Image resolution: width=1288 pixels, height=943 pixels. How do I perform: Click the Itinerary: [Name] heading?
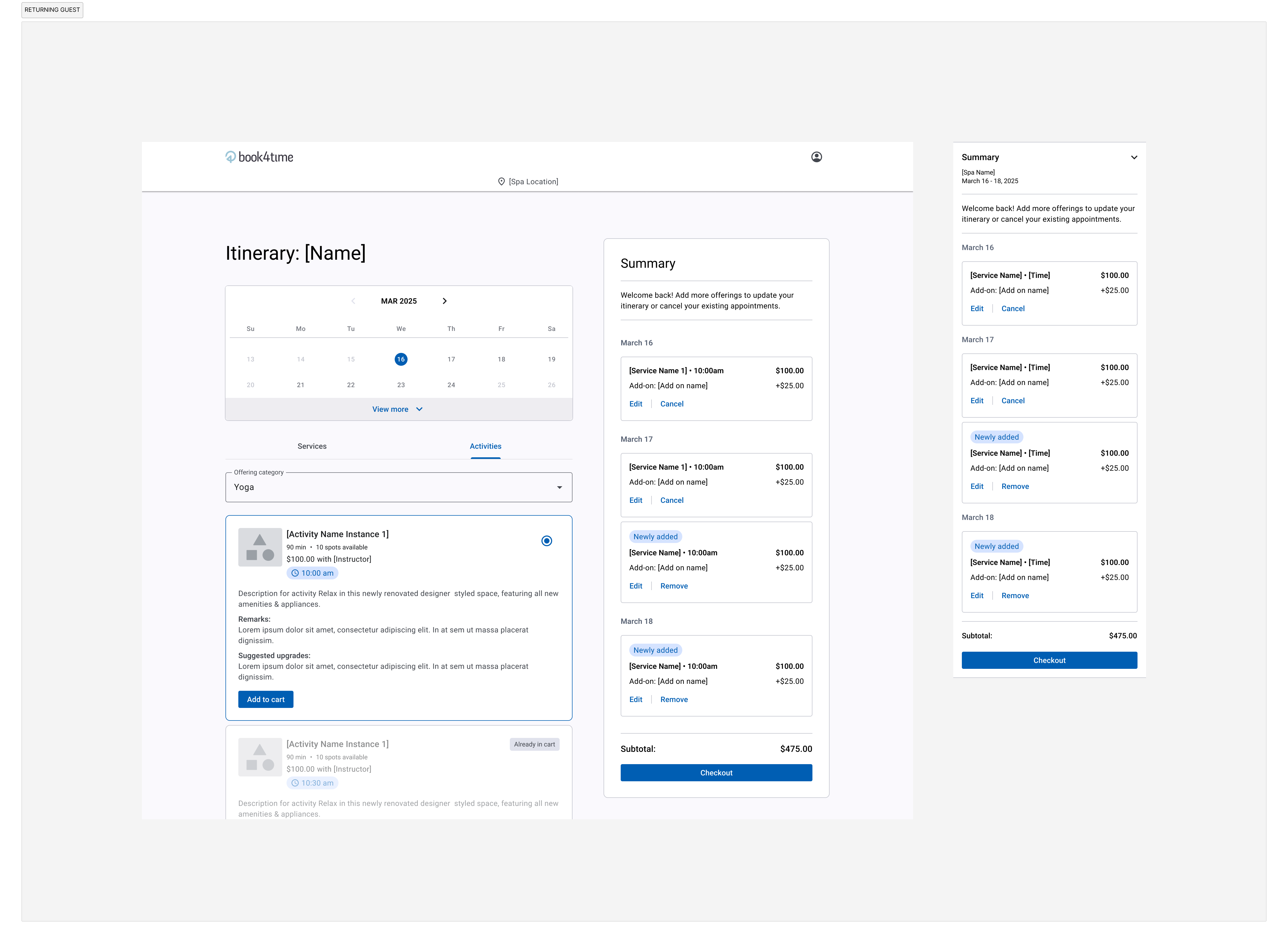295,253
